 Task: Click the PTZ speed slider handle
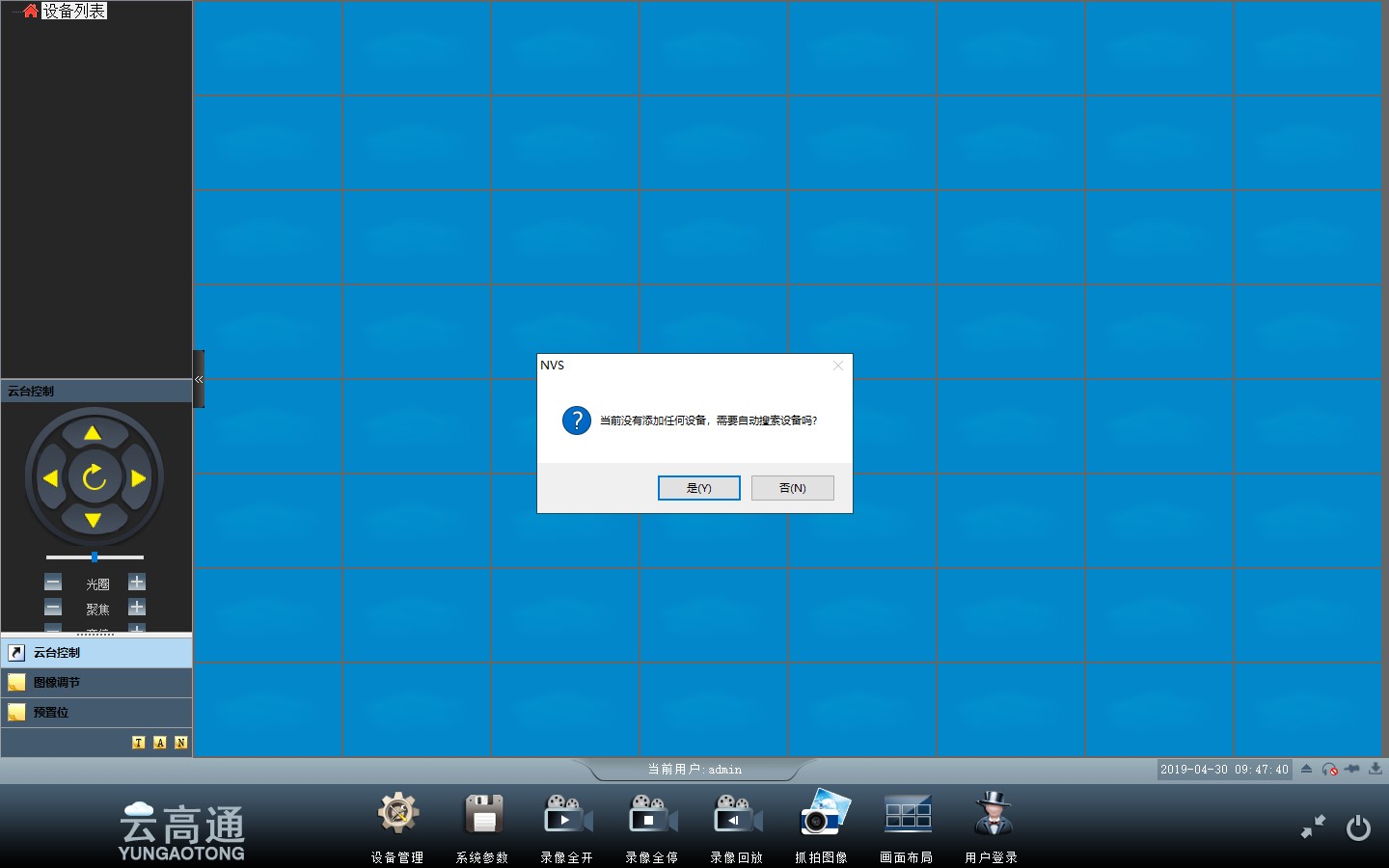[x=95, y=557]
